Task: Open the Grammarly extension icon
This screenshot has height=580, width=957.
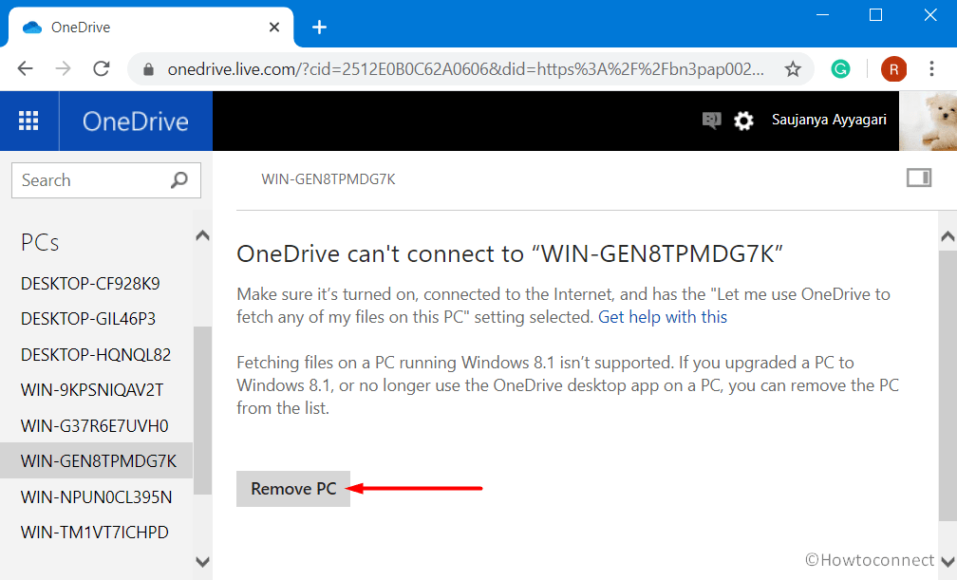Action: (840, 69)
